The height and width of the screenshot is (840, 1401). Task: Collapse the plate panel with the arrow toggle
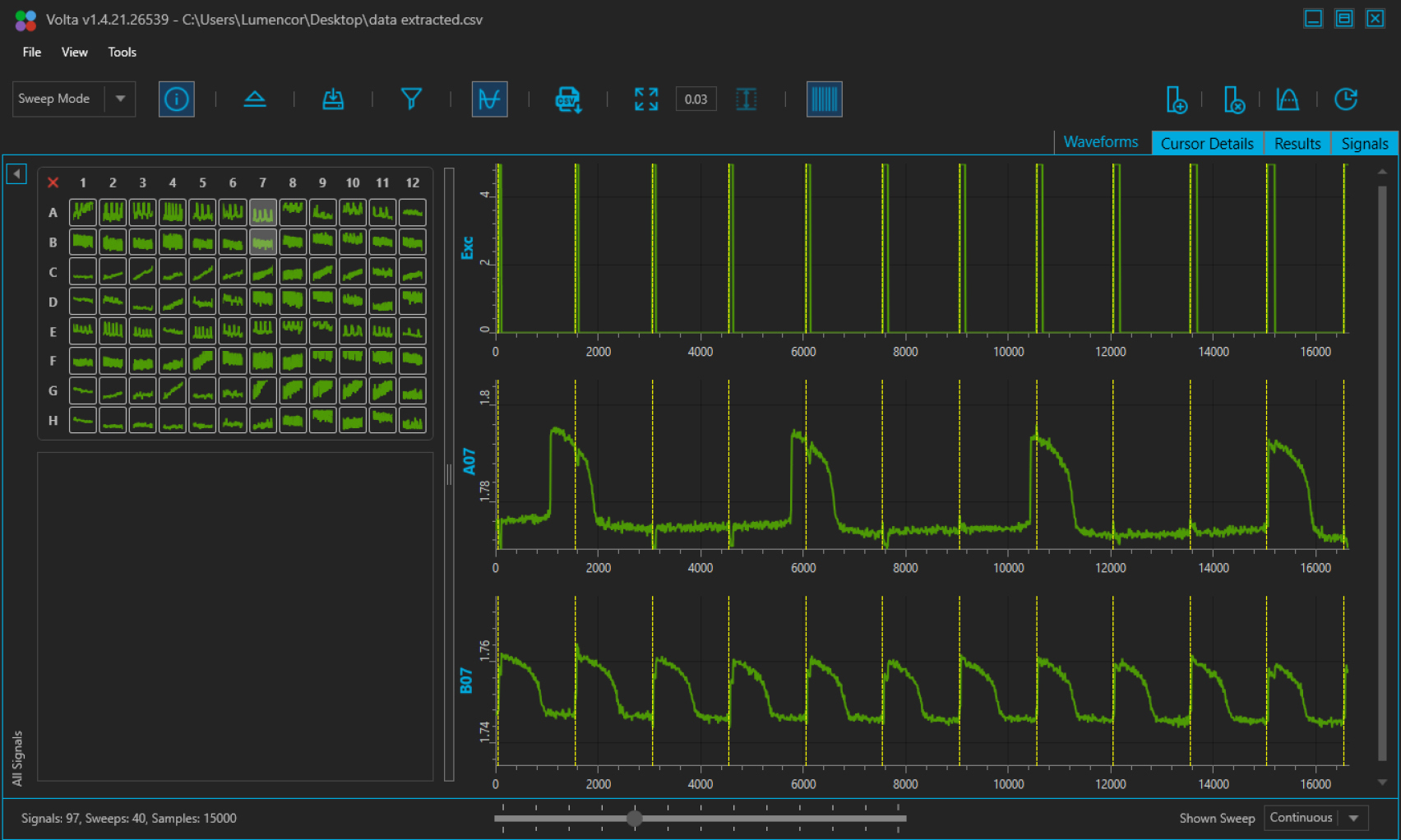click(x=16, y=173)
